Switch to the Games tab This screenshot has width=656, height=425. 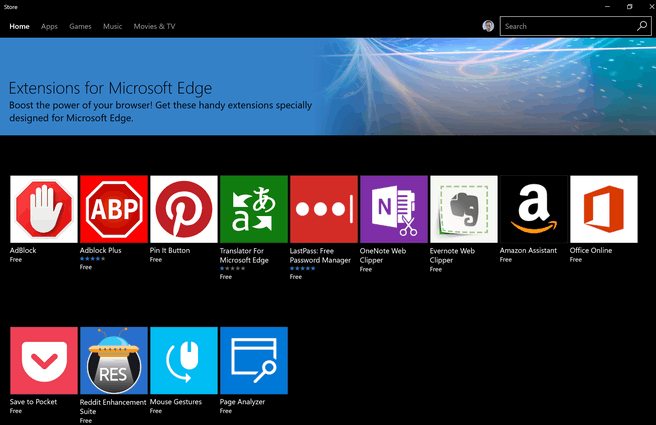(80, 26)
